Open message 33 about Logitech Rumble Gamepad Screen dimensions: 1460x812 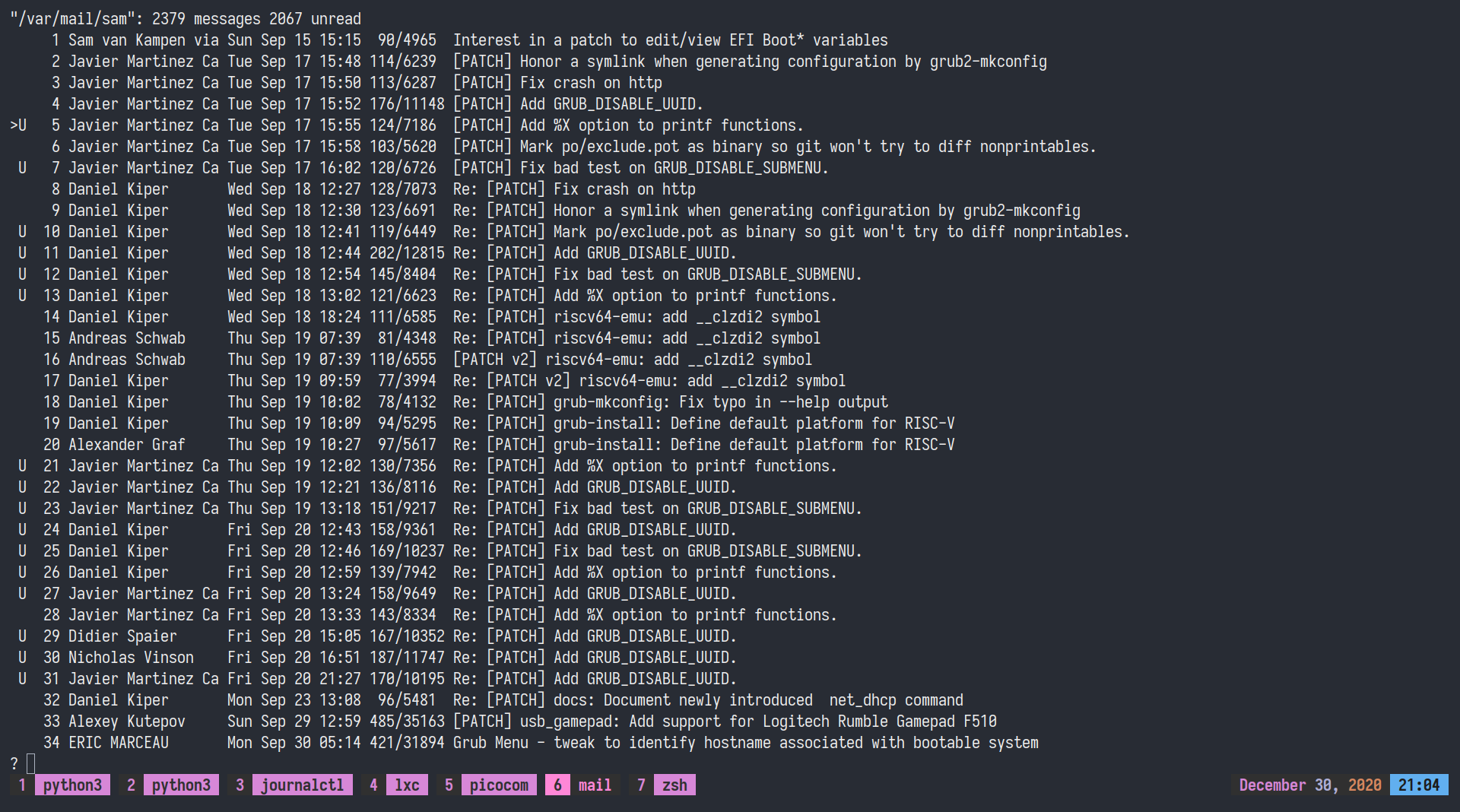click(724, 722)
